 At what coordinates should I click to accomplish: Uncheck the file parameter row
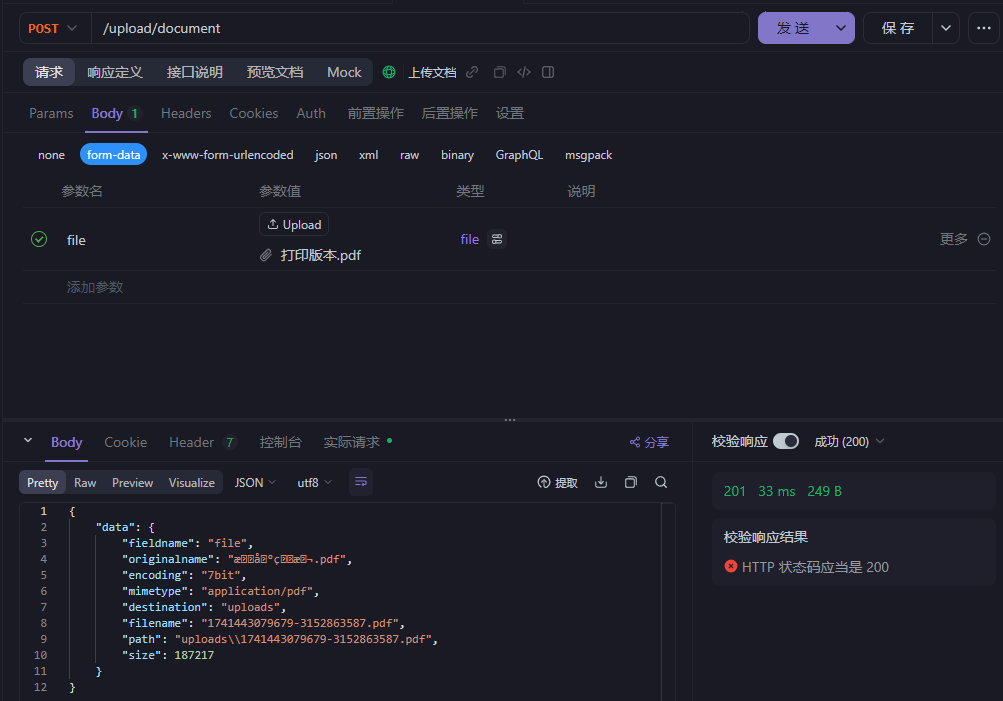click(39, 239)
